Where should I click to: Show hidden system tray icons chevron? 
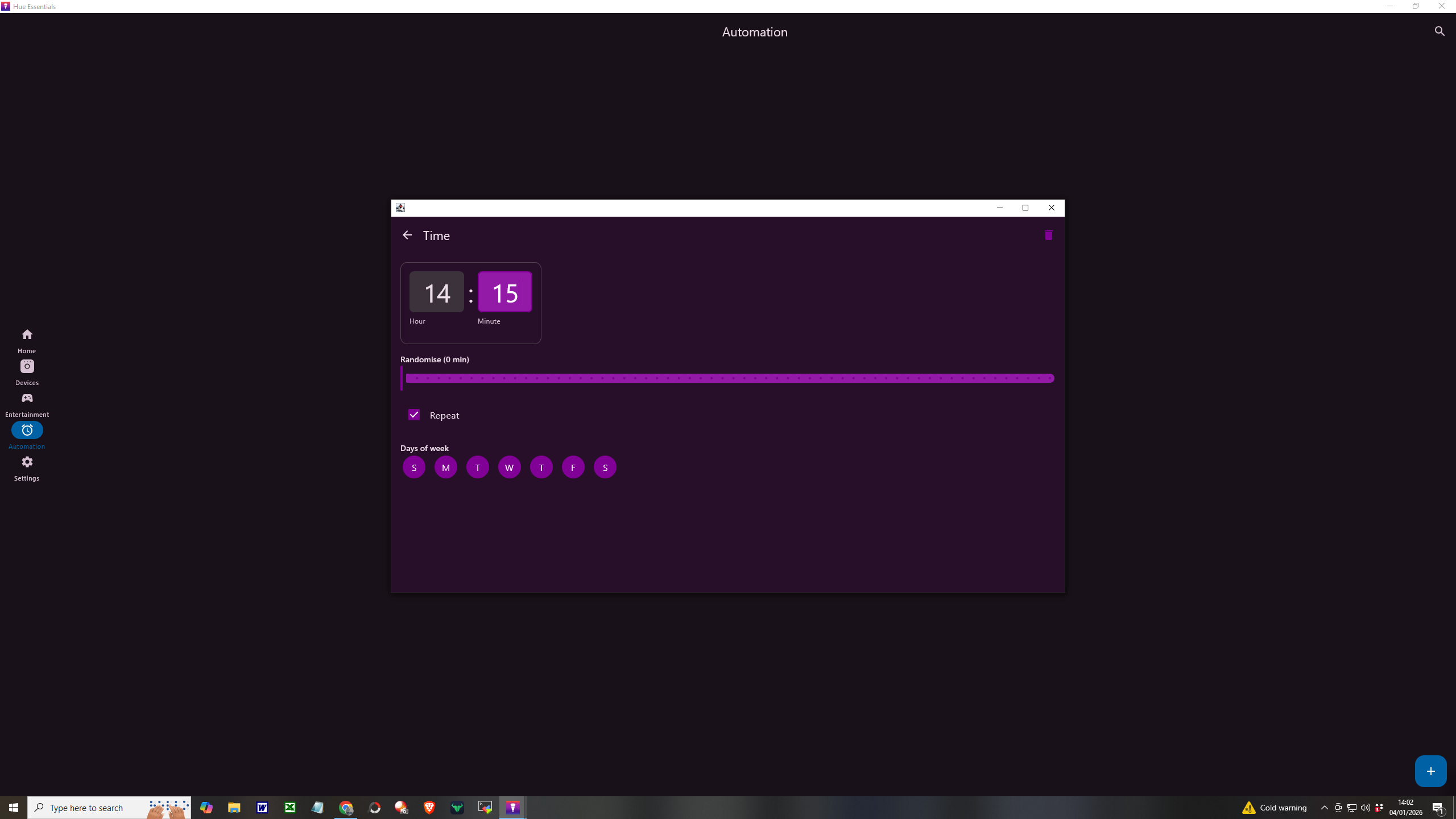pyautogui.click(x=1325, y=808)
